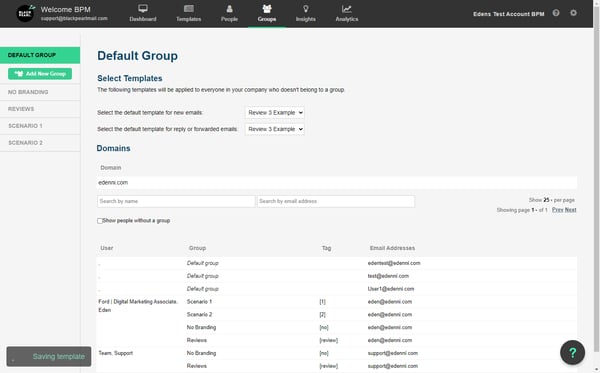This screenshot has width=600, height=373.
Task: Click the Ford Digital Marketing Associate user
Action: 138,306
